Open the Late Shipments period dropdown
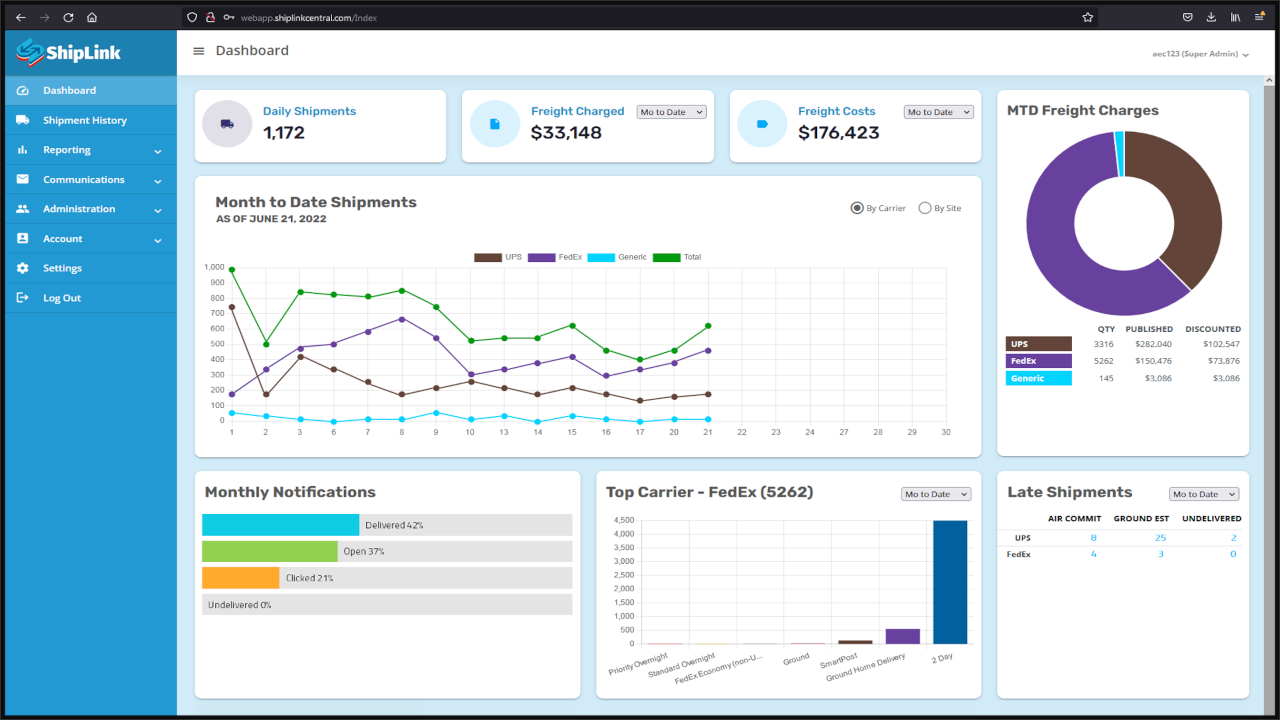This screenshot has height=720, width=1280. (x=1204, y=494)
